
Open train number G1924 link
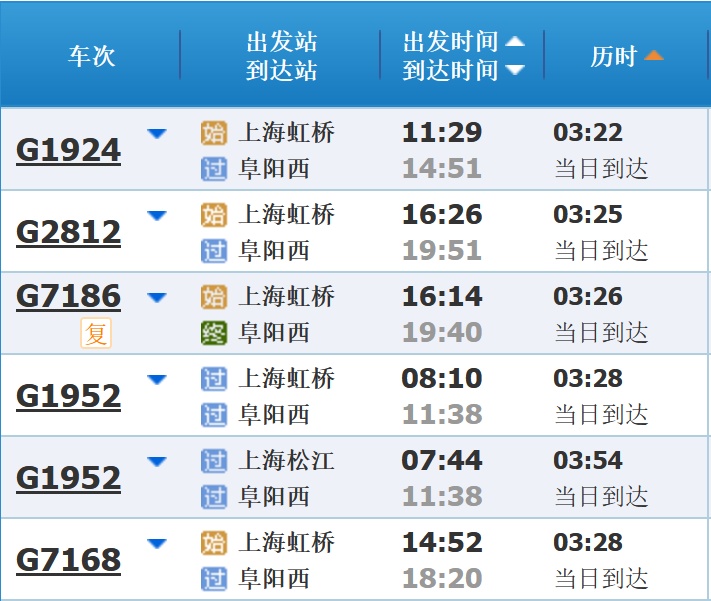[68, 150]
